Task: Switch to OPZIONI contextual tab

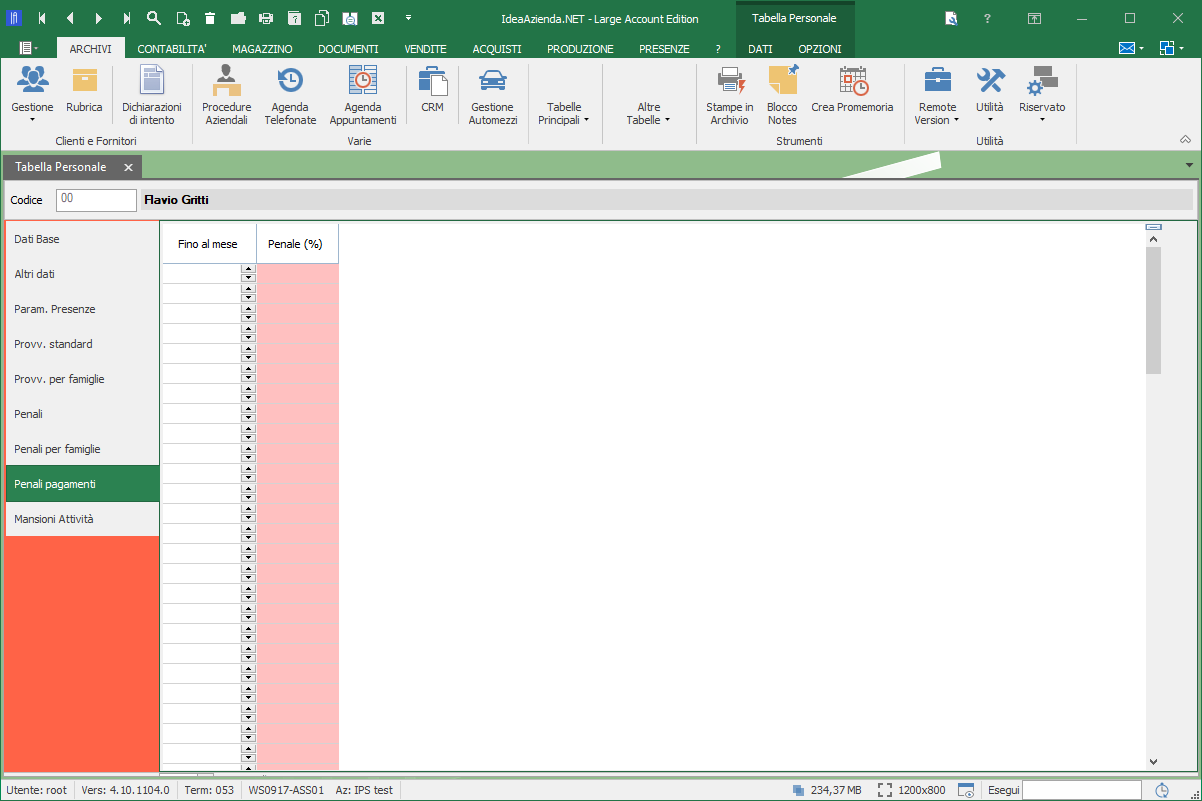Action: 820,49
